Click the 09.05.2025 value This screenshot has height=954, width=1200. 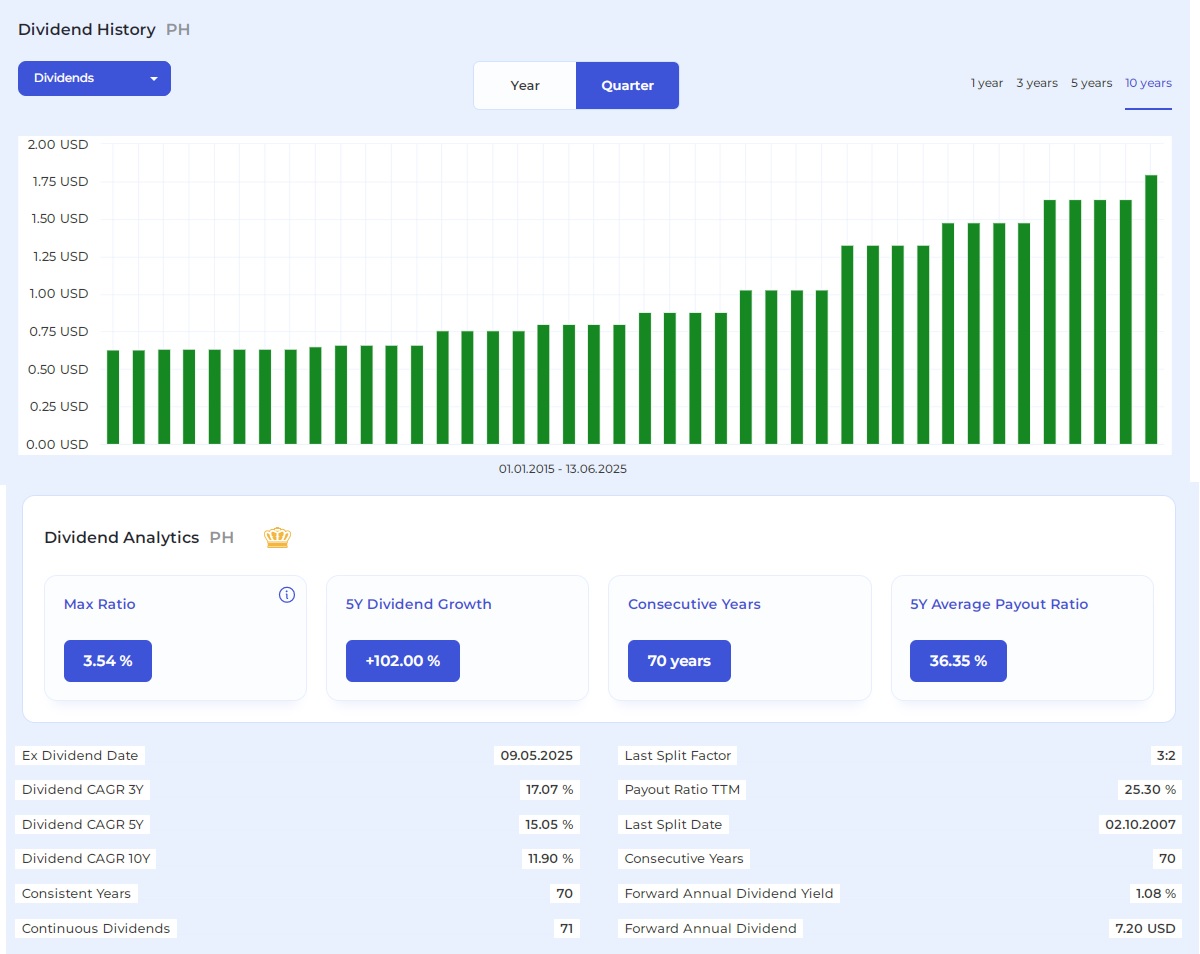pyautogui.click(x=536, y=756)
